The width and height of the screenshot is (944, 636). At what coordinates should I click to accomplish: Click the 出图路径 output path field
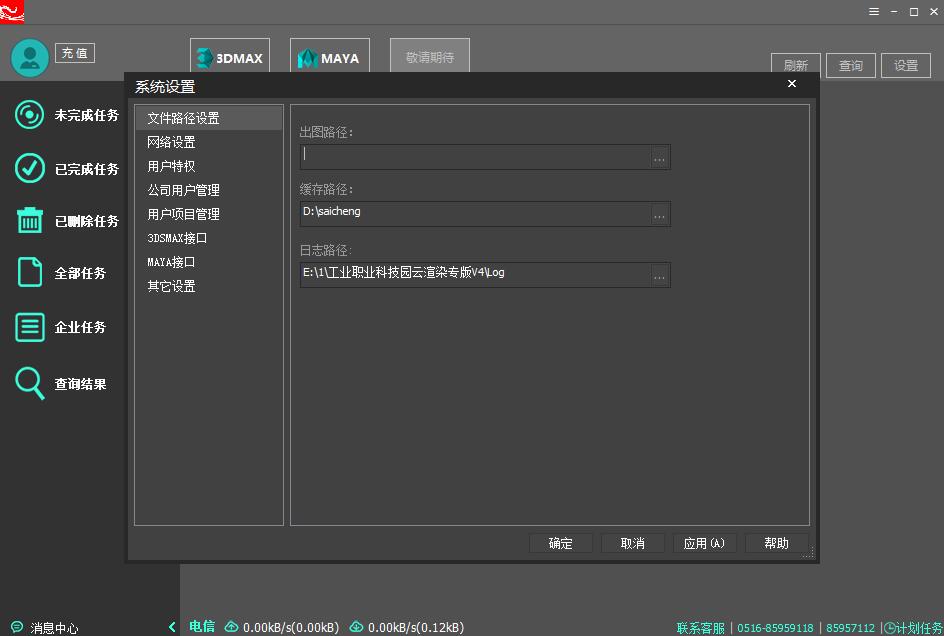(475, 156)
